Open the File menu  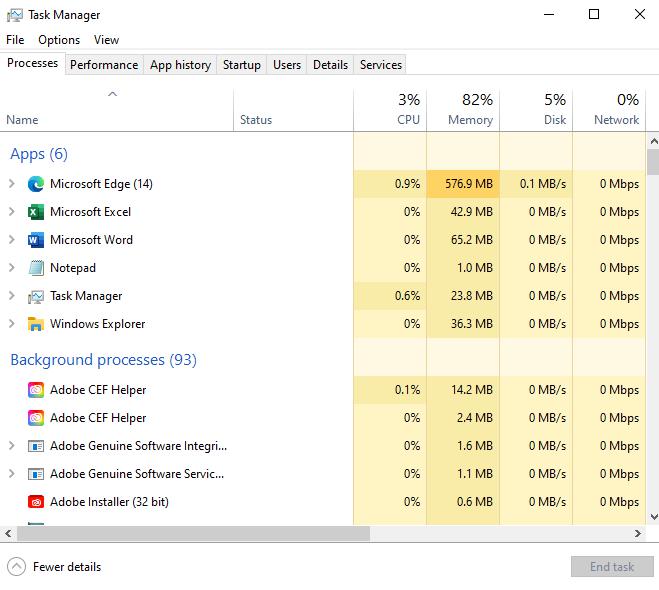point(15,40)
